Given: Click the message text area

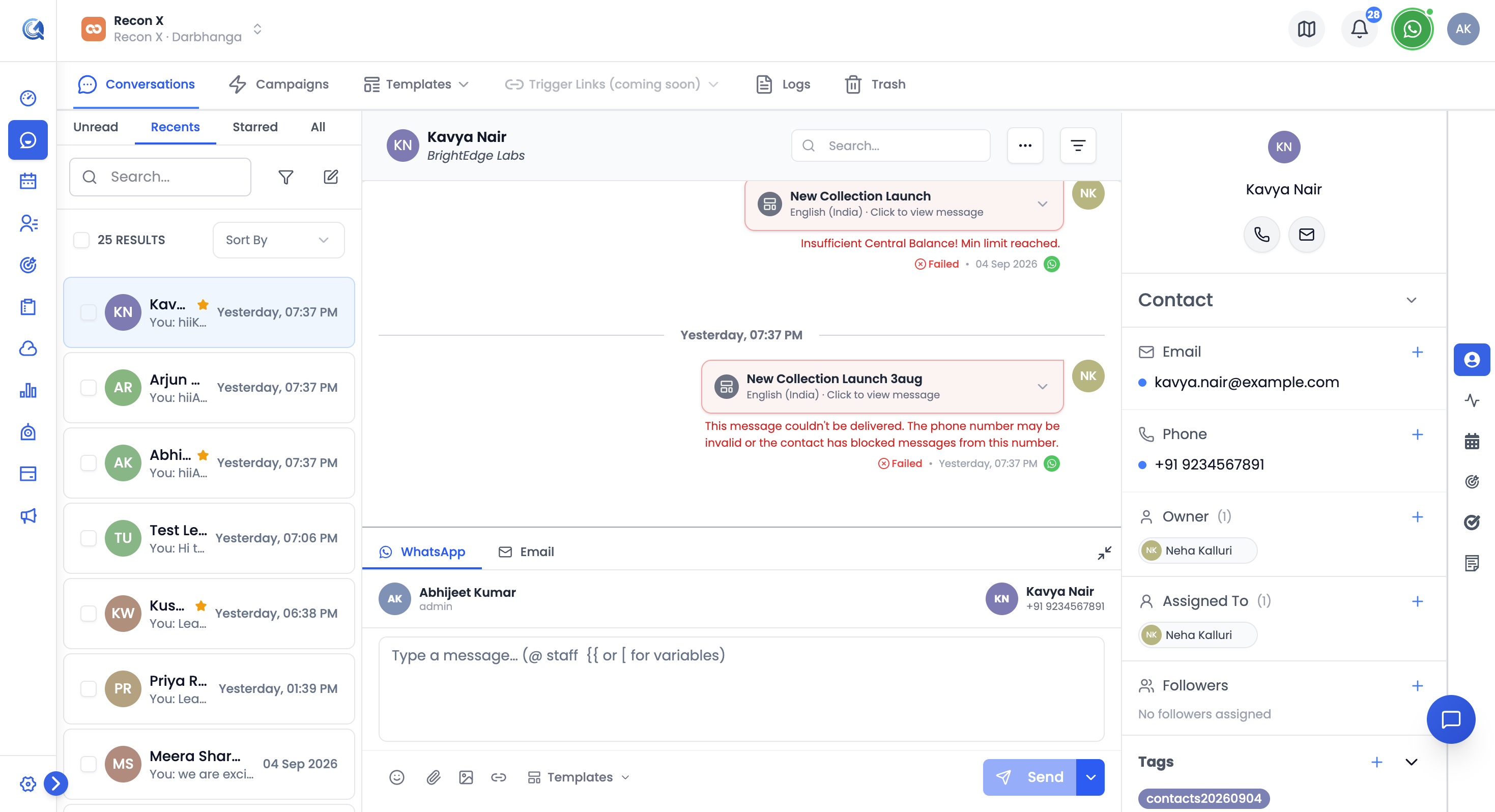Looking at the screenshot, I should [741, 689].
